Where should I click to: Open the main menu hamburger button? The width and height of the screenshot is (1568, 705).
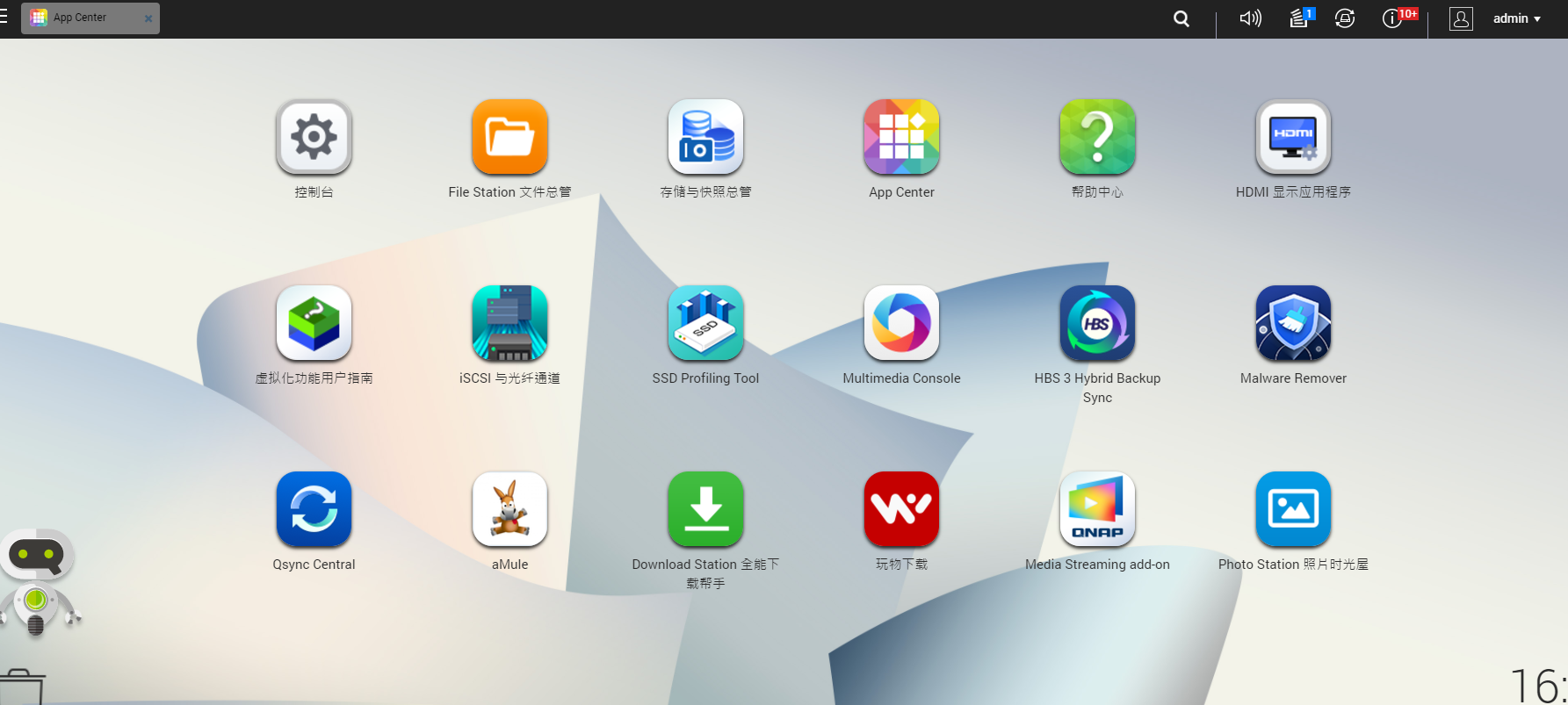[4, 18]
